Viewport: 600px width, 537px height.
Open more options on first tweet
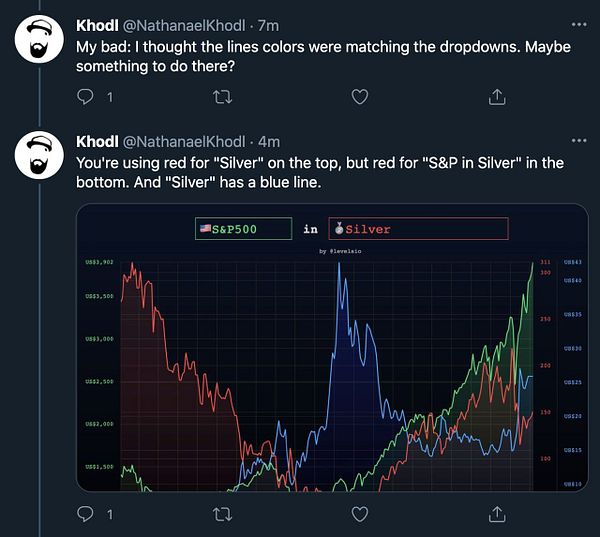[x=578, y=24]
